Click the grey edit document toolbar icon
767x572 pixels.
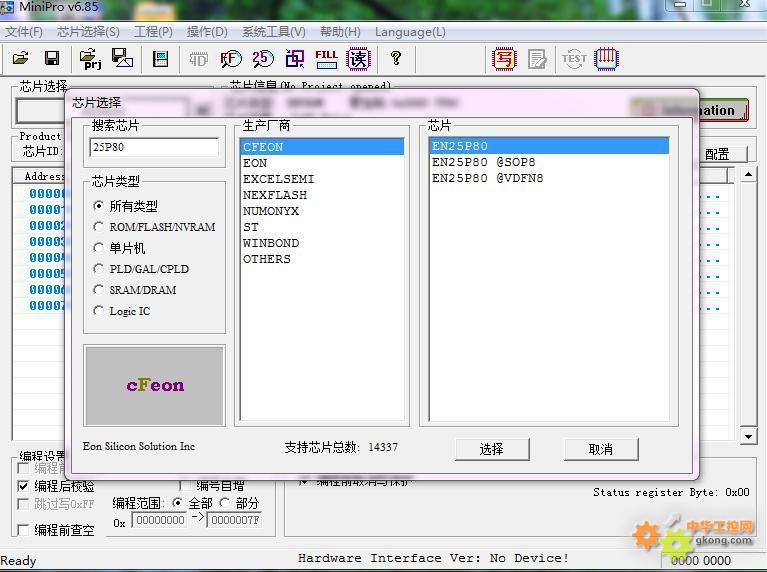(537, 59)
